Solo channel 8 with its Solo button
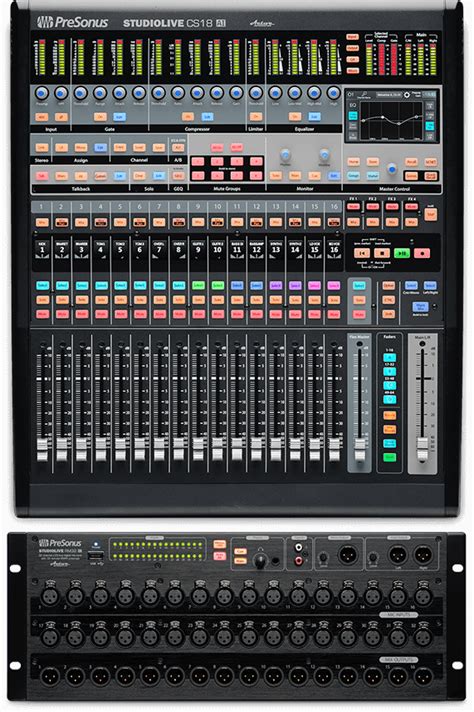Image resolution: width=474 pixels, height=712 pixels. click(179, 300)
